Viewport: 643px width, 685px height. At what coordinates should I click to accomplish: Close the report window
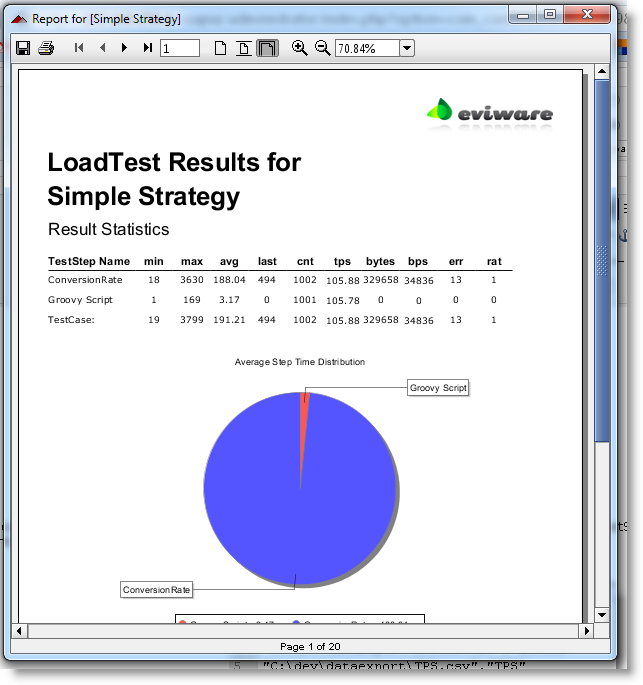(587, 15)
